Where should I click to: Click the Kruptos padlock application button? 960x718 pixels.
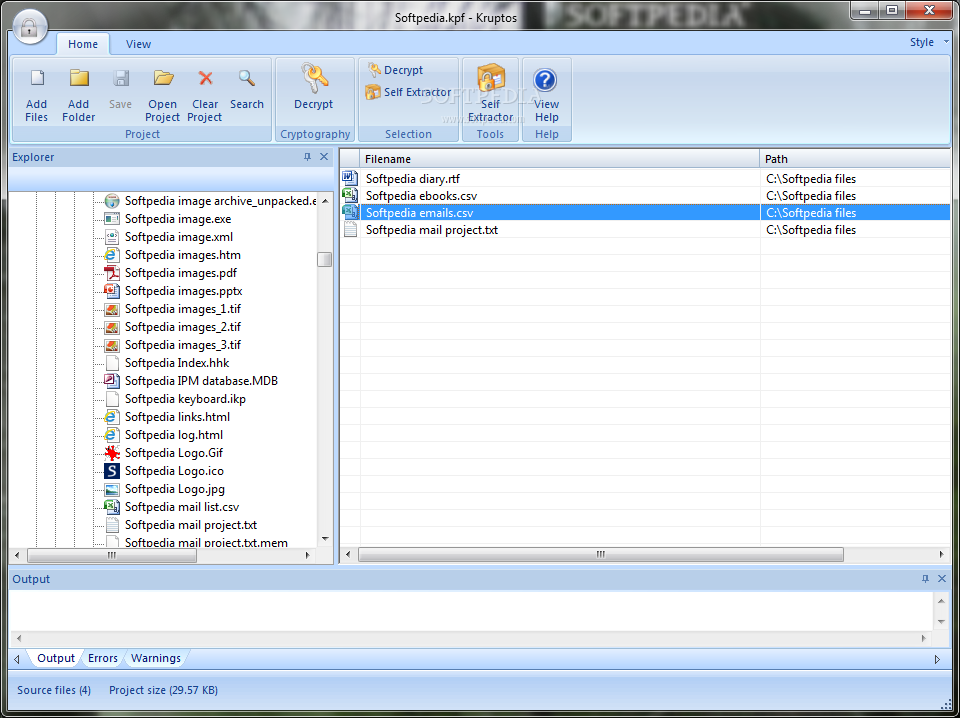29,28
